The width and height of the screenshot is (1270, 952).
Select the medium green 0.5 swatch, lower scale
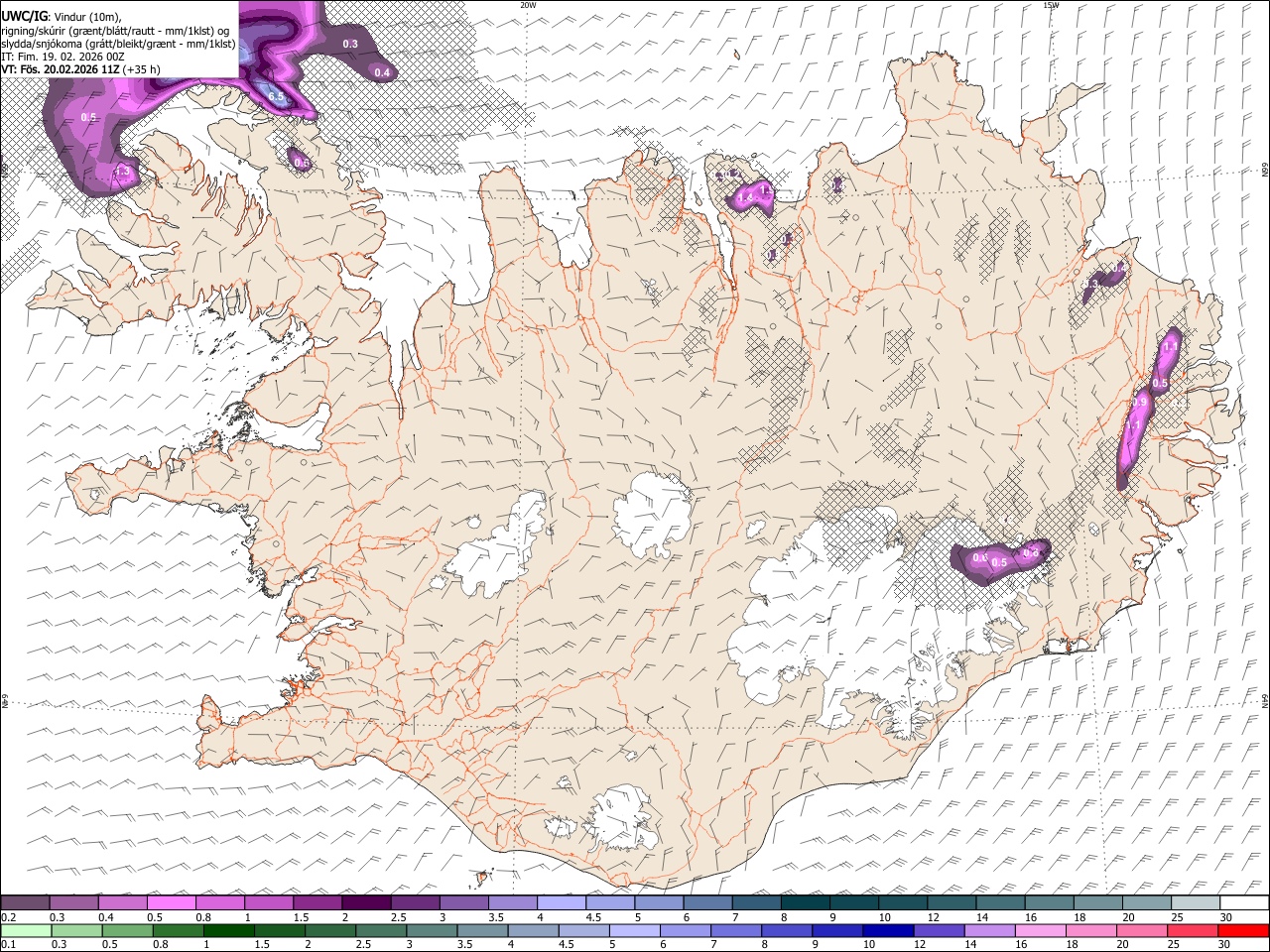[127, 930]
